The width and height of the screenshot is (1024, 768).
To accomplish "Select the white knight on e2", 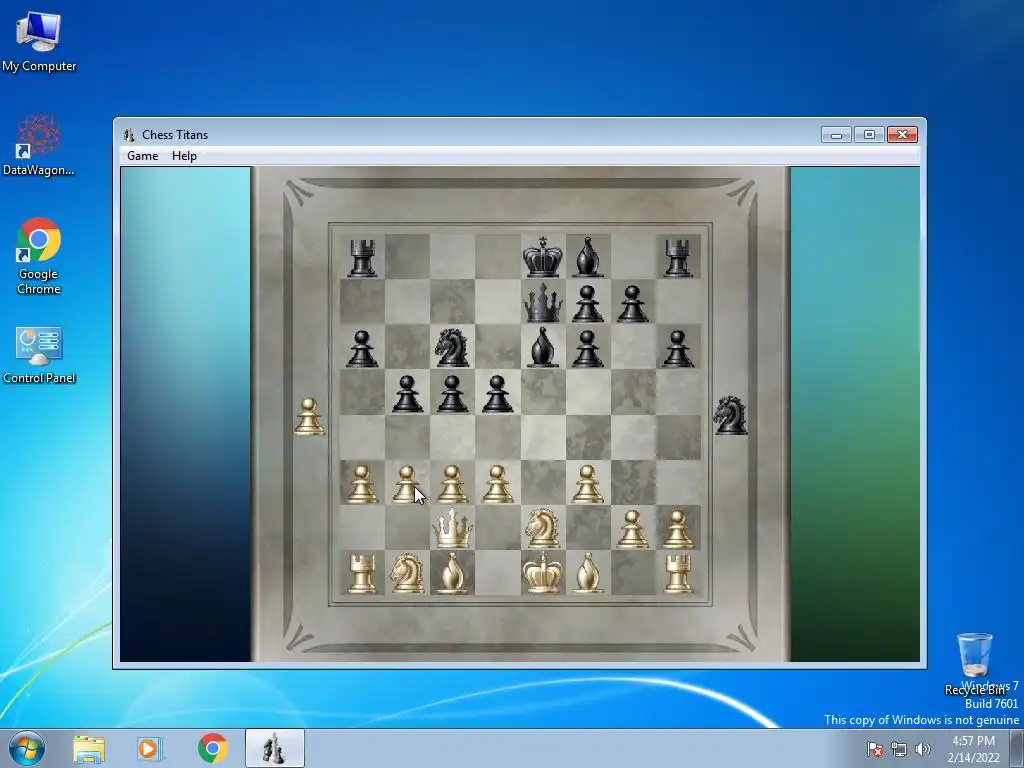I will pyautogui.click(x=543, y=528).
